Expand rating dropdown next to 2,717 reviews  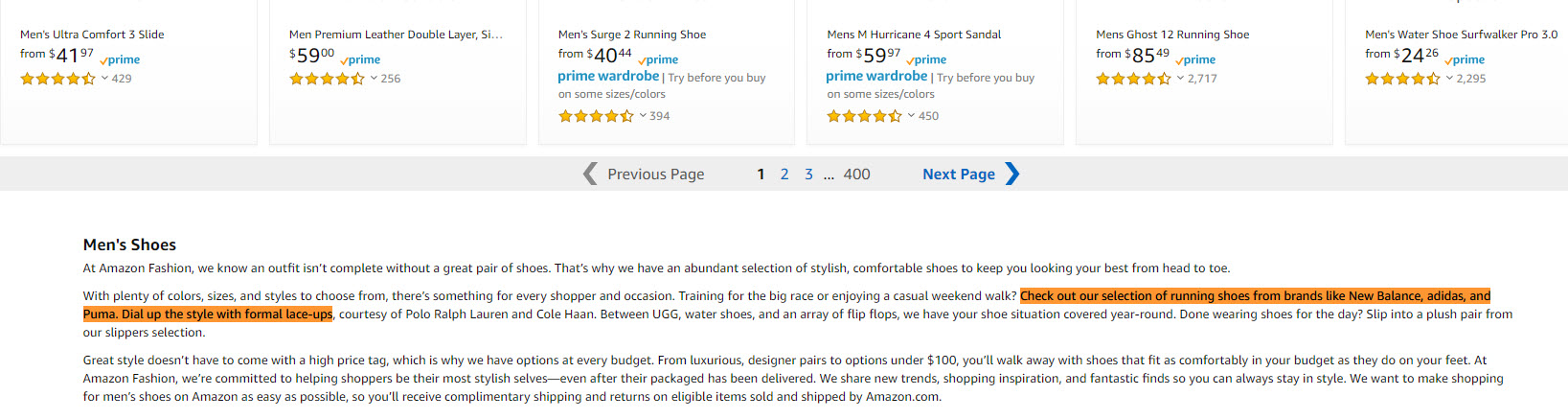[x=1180, y=79]
